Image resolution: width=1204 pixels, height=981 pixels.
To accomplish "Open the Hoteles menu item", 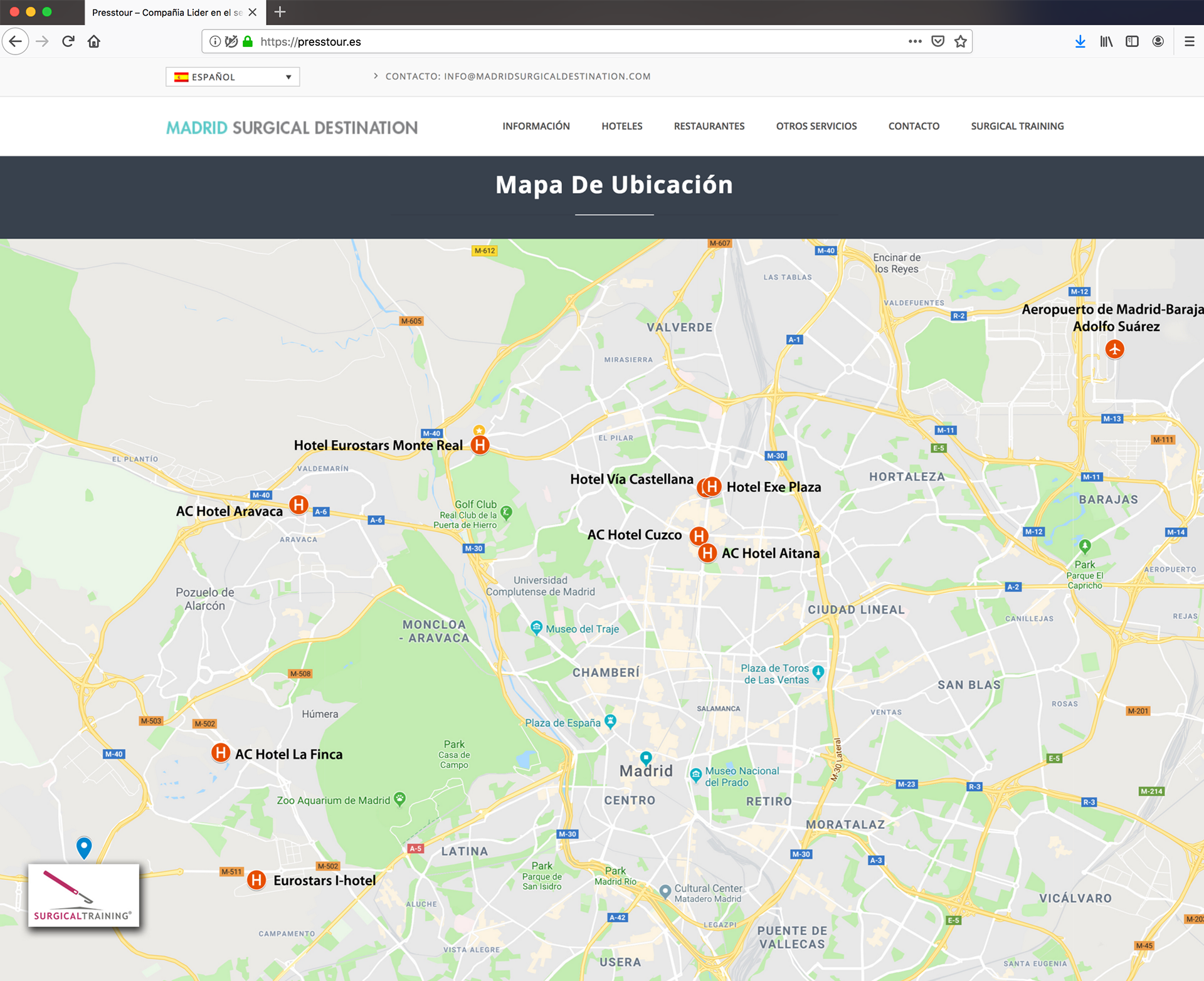I will (x=621, y=126).
